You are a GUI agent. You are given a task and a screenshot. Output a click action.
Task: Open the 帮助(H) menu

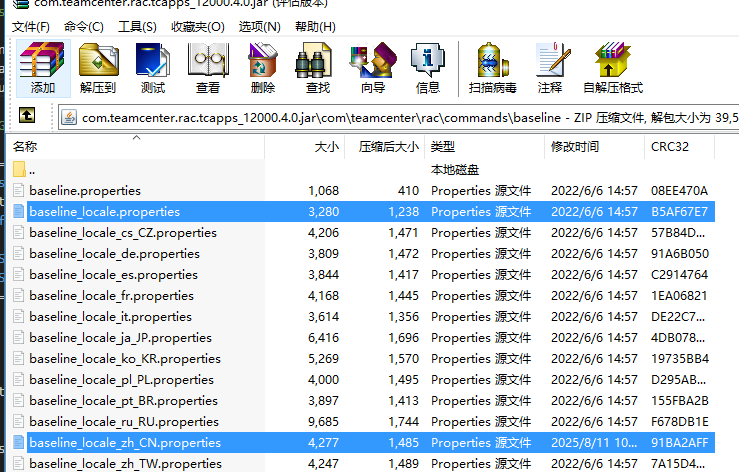point(315,26)
